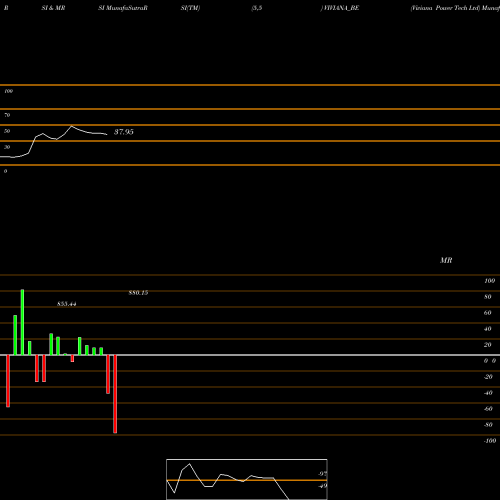Click the RSI line's peak point

pyautogui.click(x=71, y=126)
